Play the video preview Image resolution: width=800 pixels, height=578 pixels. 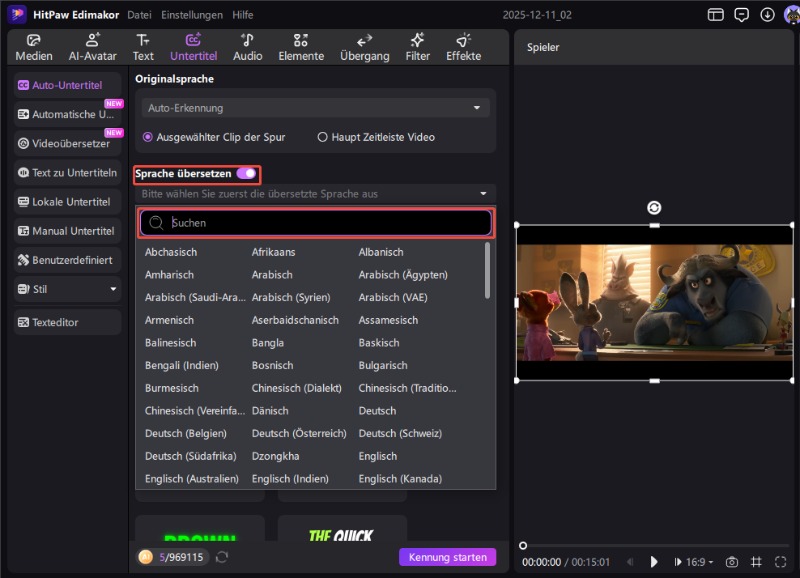tap(654, 562)
